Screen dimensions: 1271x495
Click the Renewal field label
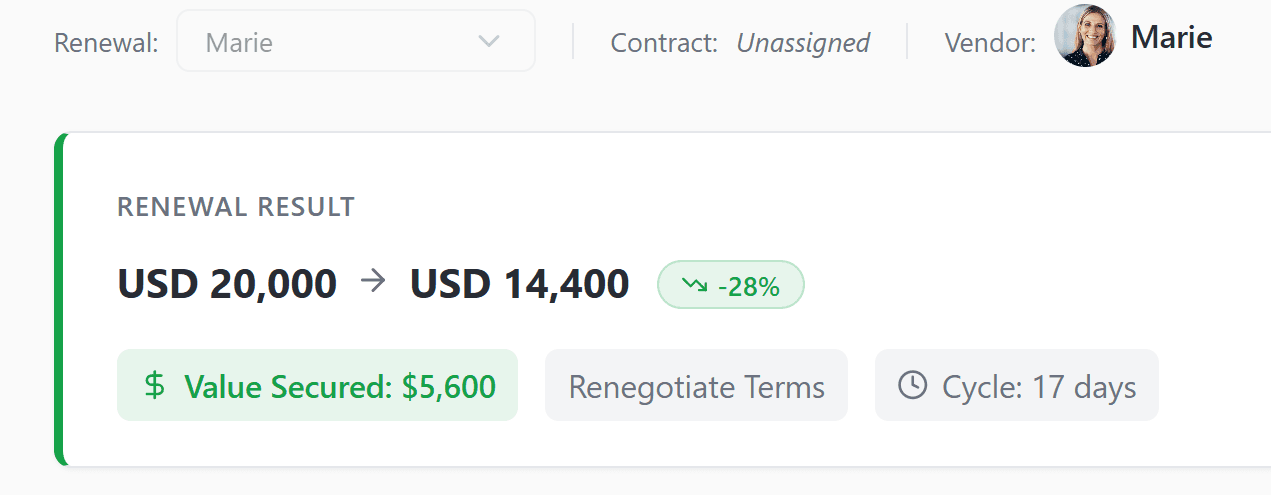106,43
